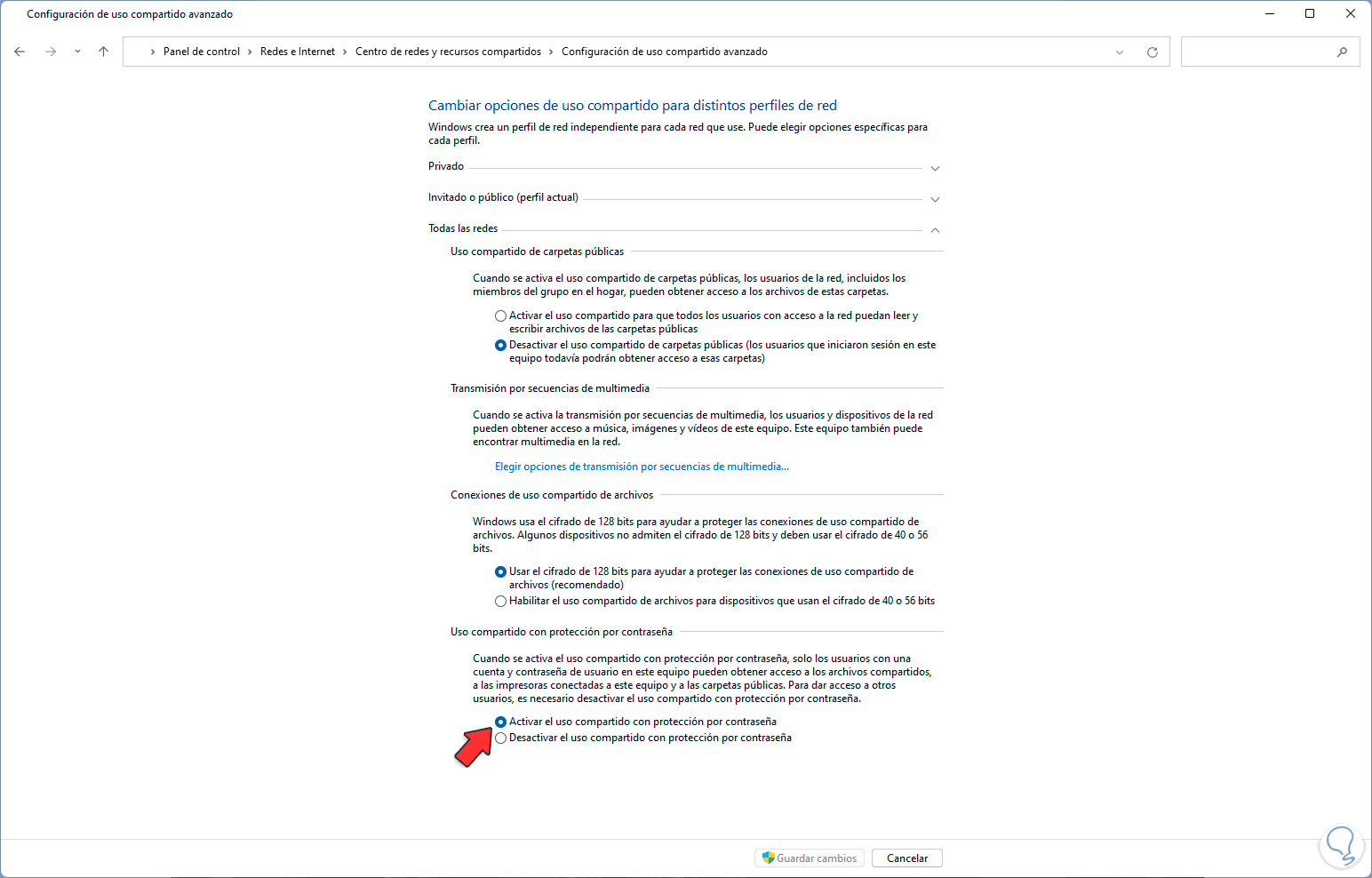Choose the 40 or 56 bit encryption option
This screenshot has width=1372, height=878.
point(501,601)
